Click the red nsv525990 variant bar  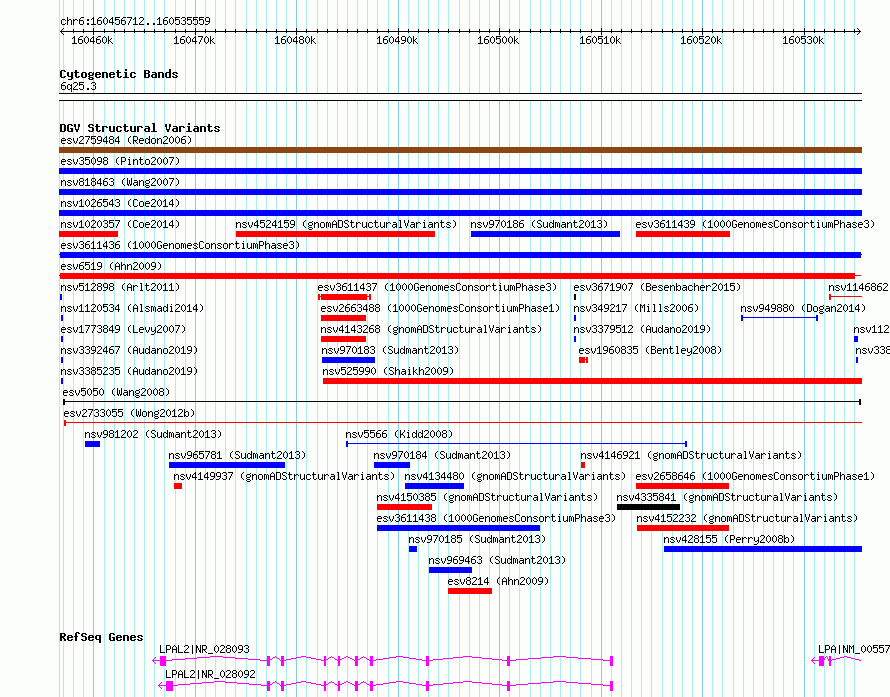593,381
